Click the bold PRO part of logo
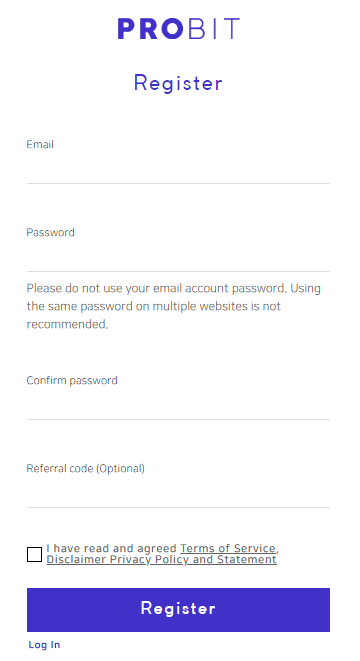This screenshot has height=661, width=360. tap(151, 29)
